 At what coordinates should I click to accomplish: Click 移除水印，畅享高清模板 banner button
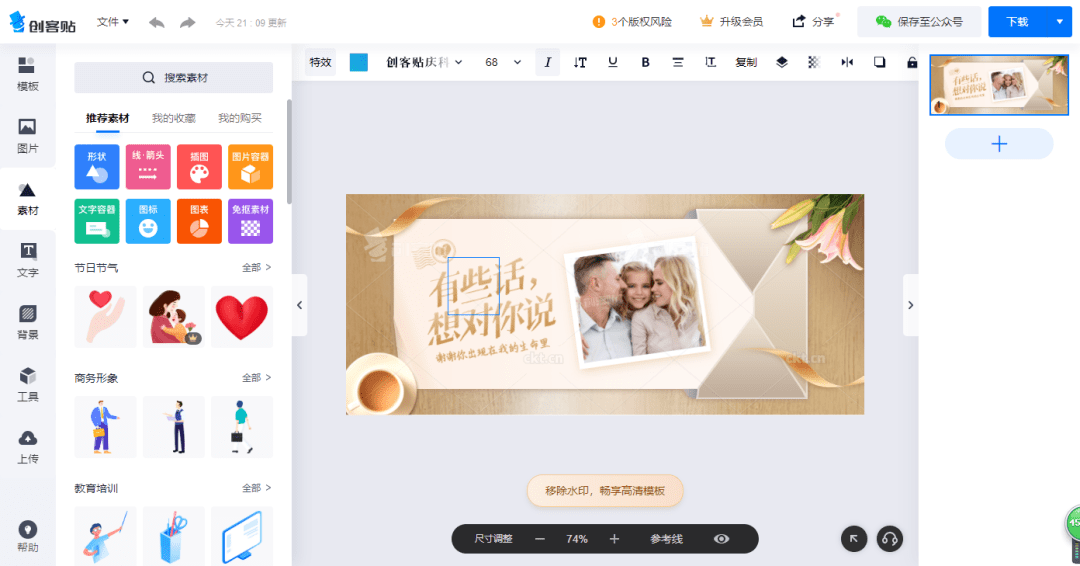tap(605, 491)
